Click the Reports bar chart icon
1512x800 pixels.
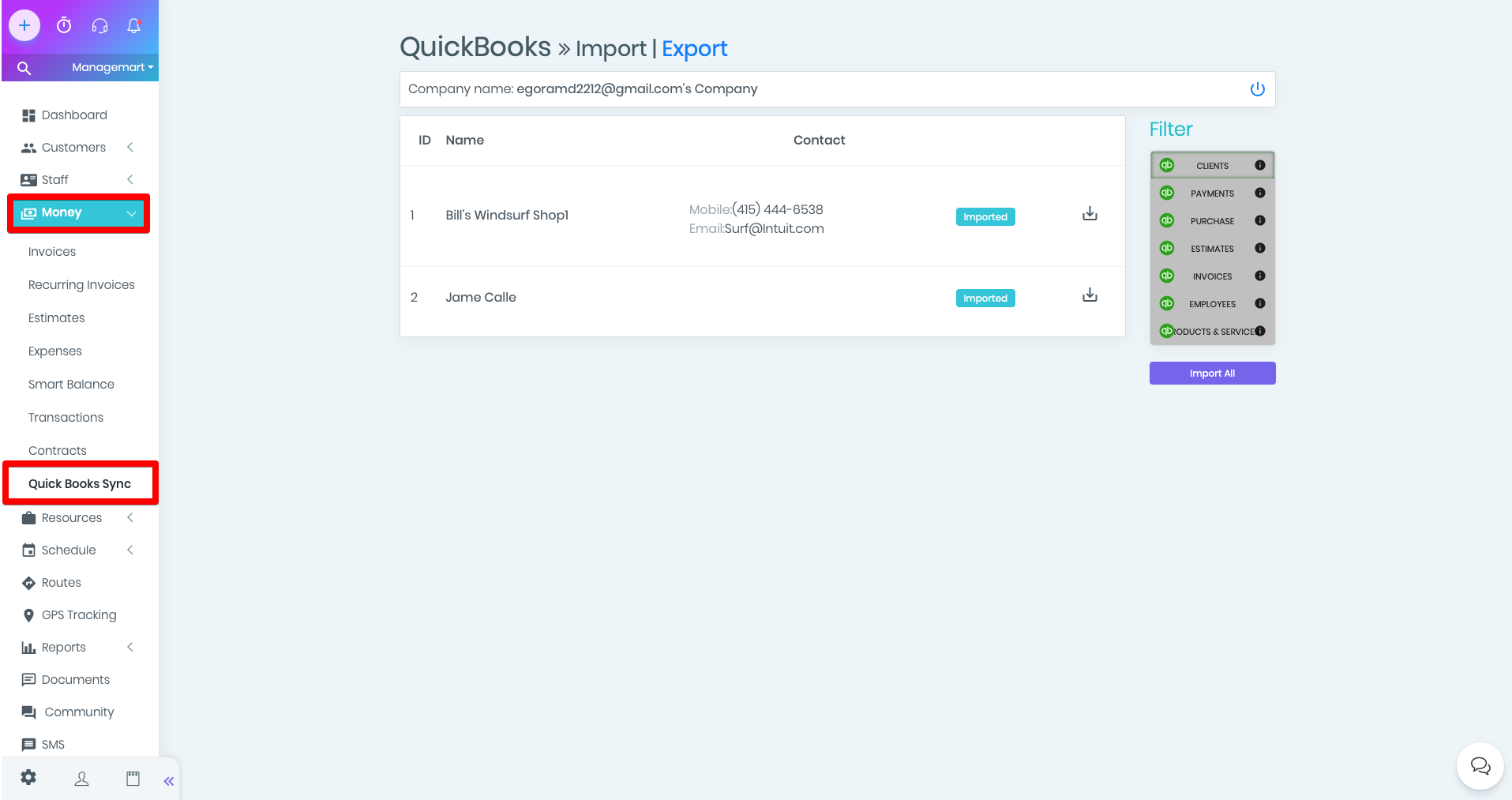click(x=29, y=648)
